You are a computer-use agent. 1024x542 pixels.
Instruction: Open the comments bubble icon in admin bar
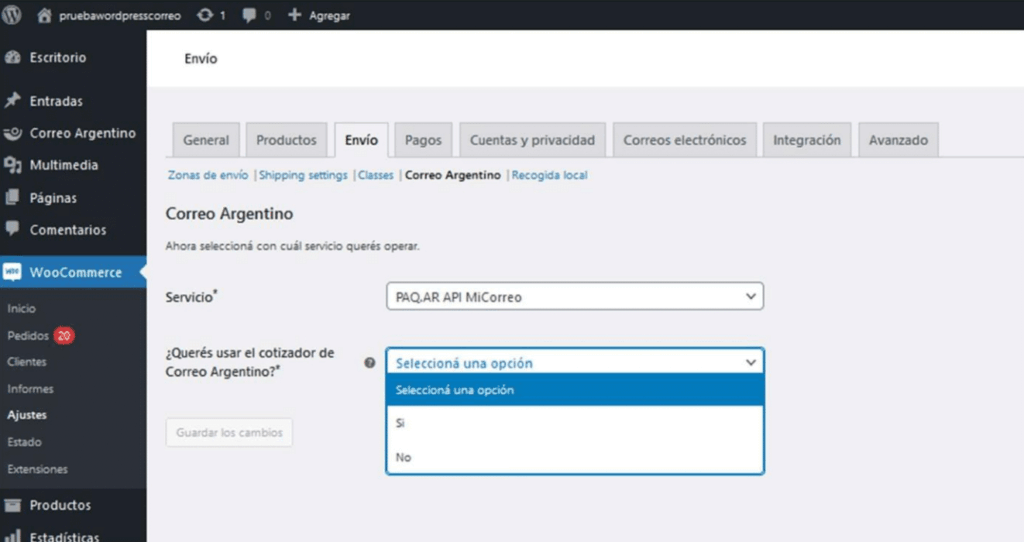[x=249, y=15]
